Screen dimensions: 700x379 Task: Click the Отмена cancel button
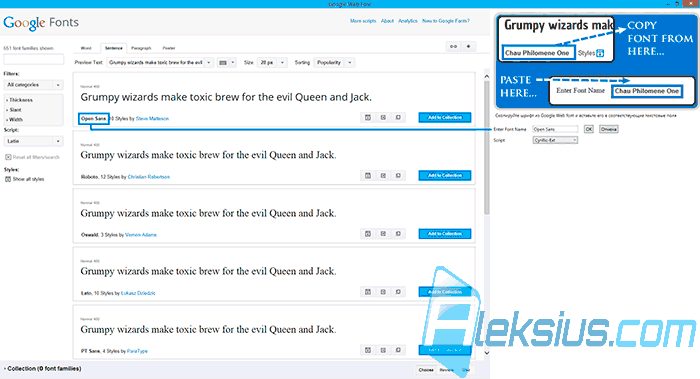[608, 129]
